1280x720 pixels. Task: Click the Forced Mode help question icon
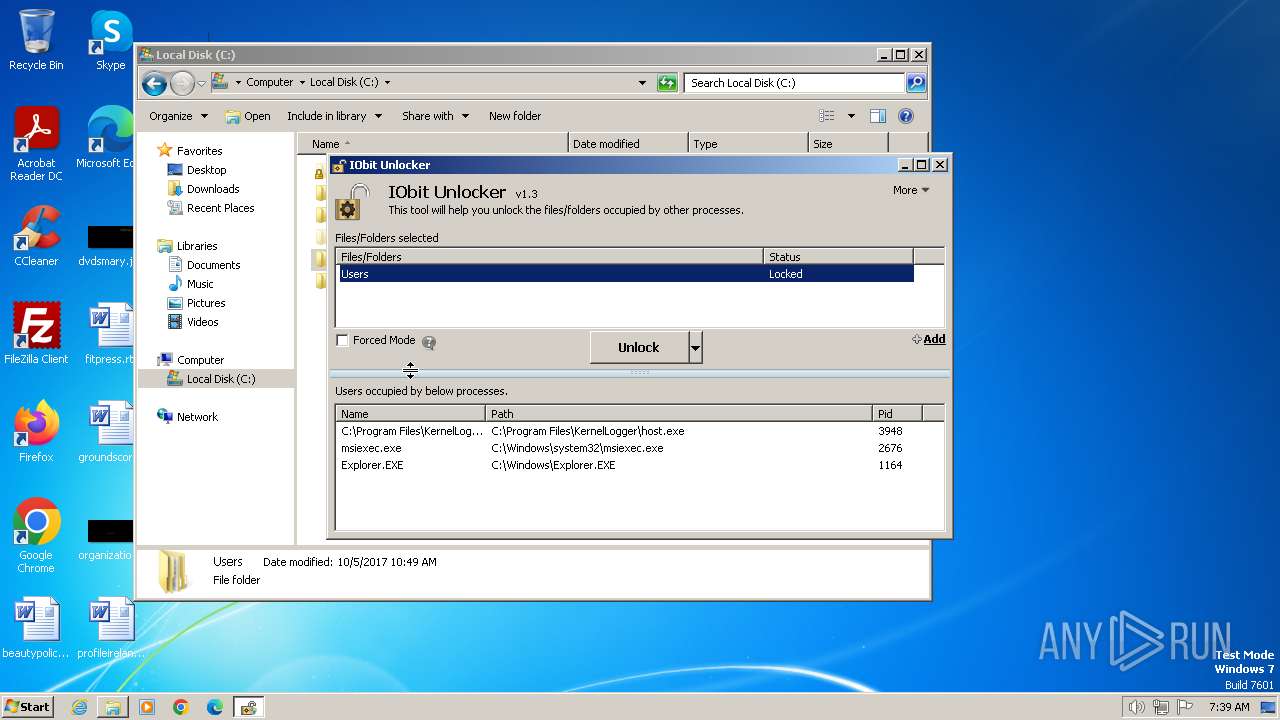point(429,342)
